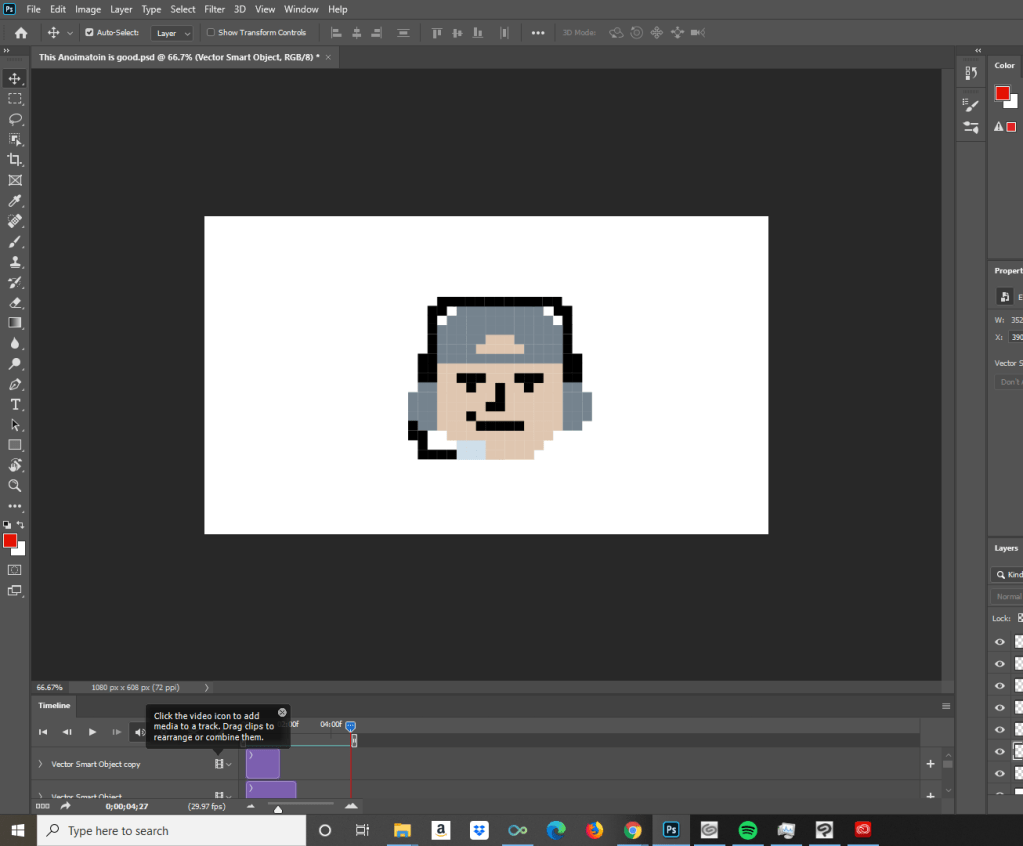Enable Show Transform Controls checkbox
The width and height of the screenshot is (1023, 846).
[x=210, y=33]
